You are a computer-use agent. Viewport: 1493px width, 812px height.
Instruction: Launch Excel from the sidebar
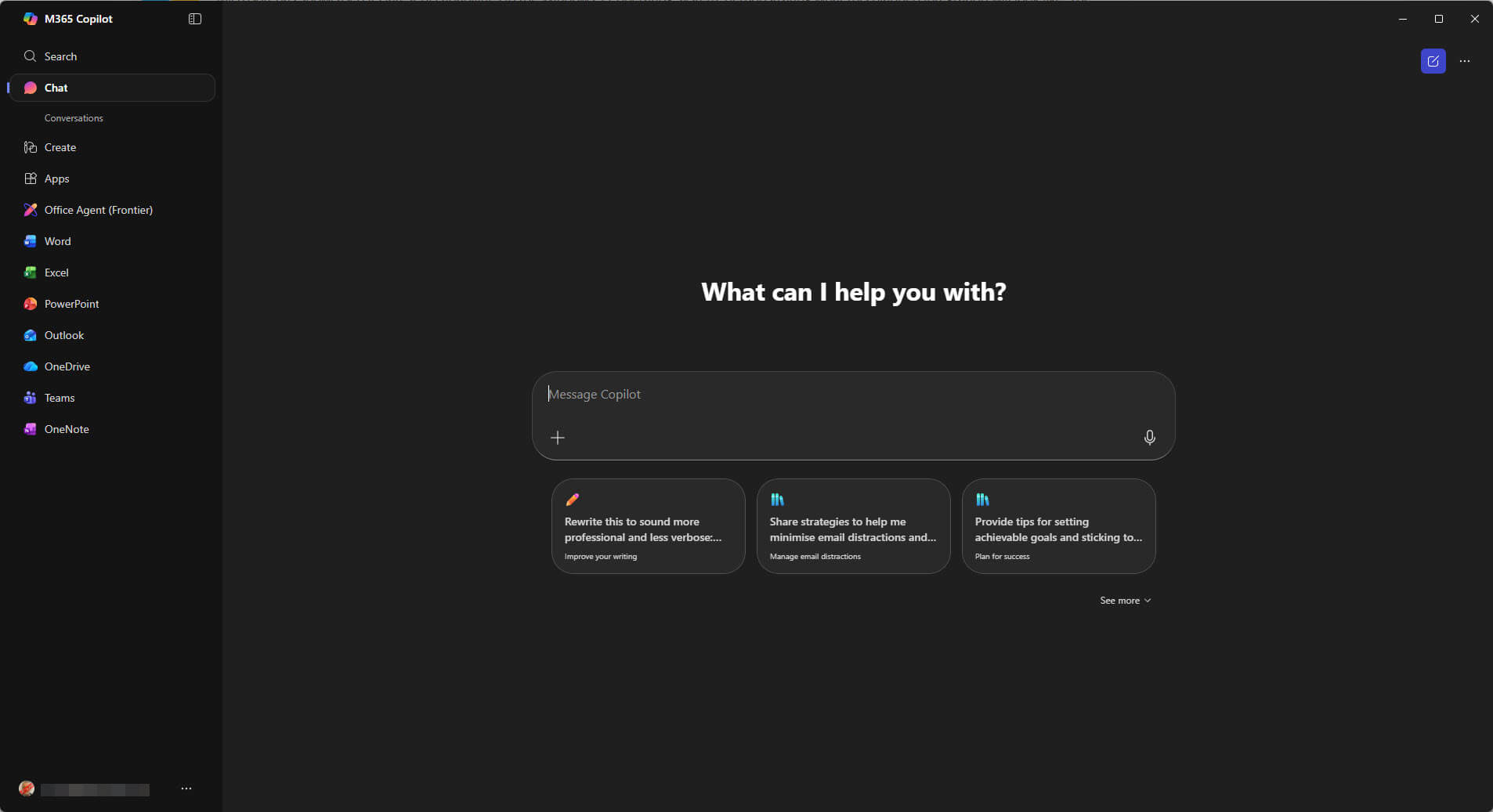click(x=56, y=272)
